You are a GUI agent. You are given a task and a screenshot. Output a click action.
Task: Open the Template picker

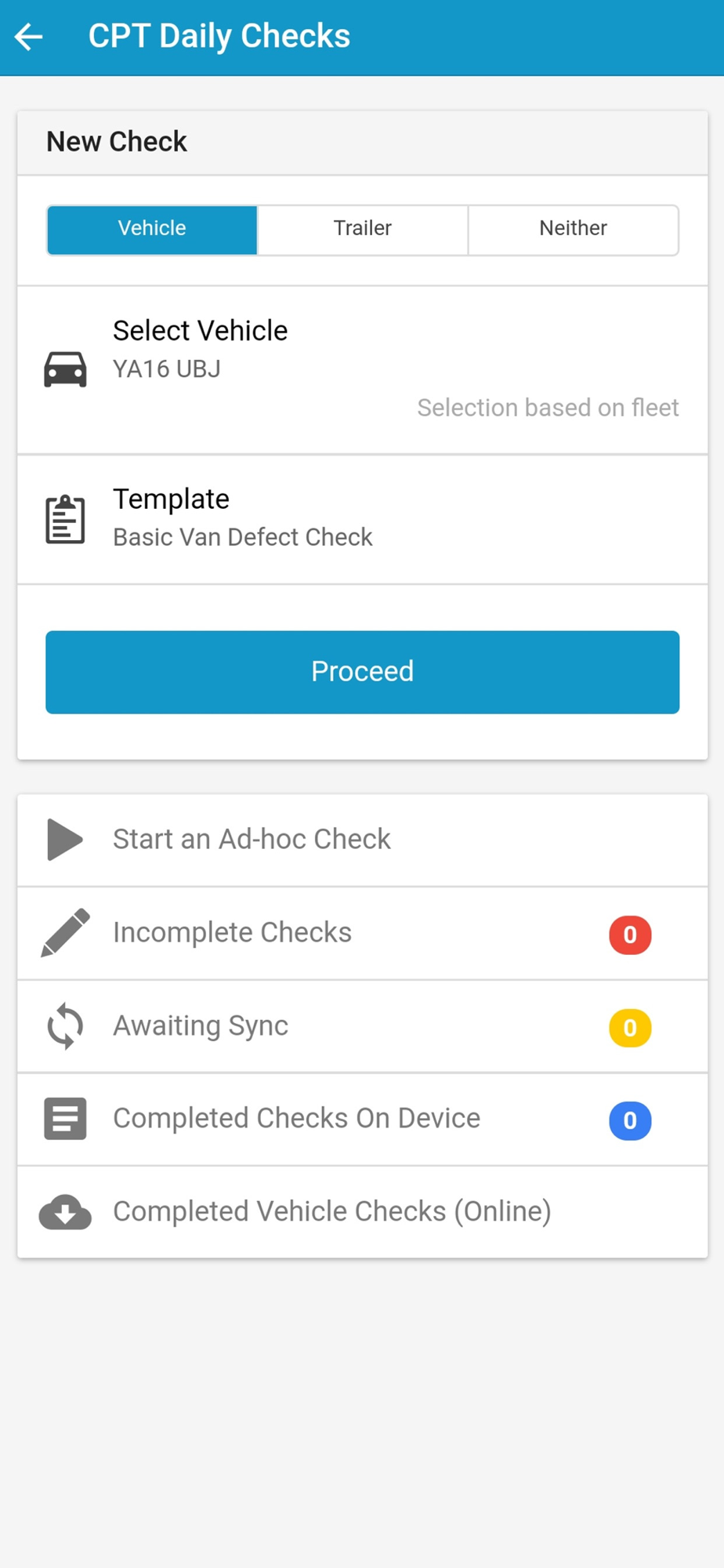[363, 520]
